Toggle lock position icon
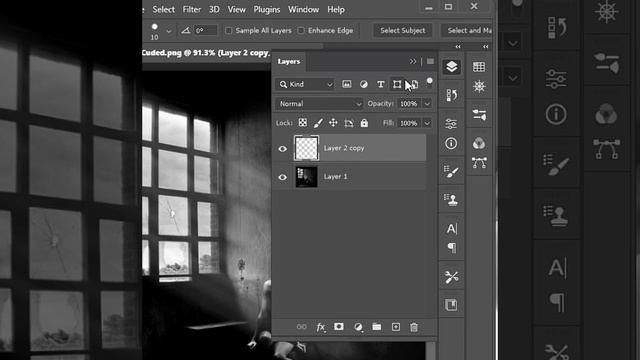The height and width of the screenshot is (360, 640). point(333,122)
